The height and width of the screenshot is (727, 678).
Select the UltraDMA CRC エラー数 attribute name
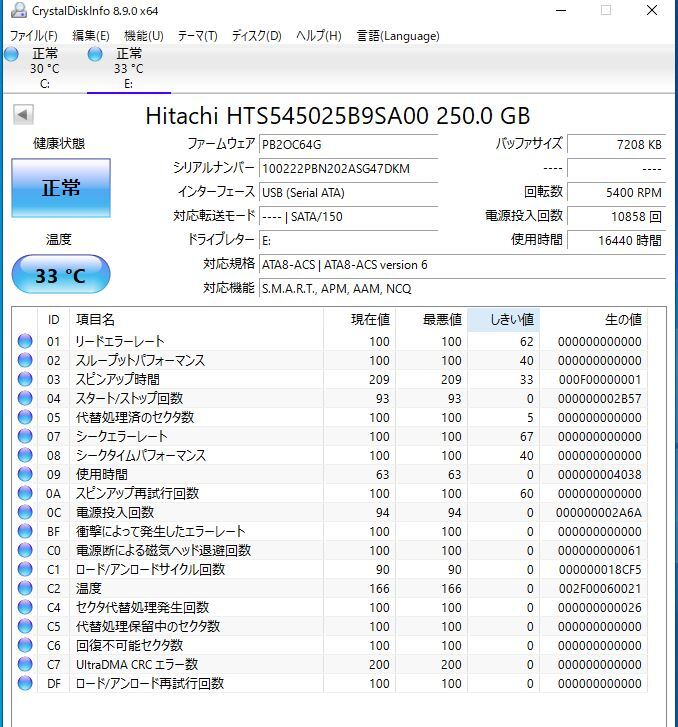tap(137, 665)
